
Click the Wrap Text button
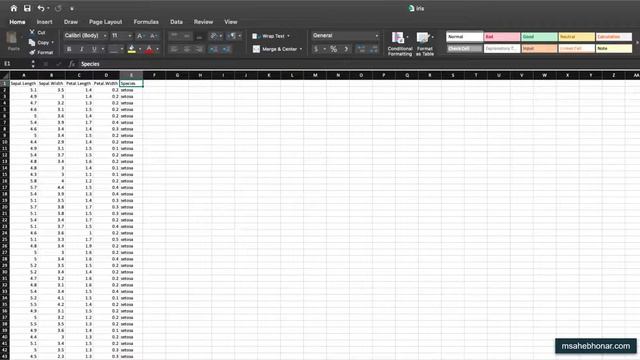(268, 36)
